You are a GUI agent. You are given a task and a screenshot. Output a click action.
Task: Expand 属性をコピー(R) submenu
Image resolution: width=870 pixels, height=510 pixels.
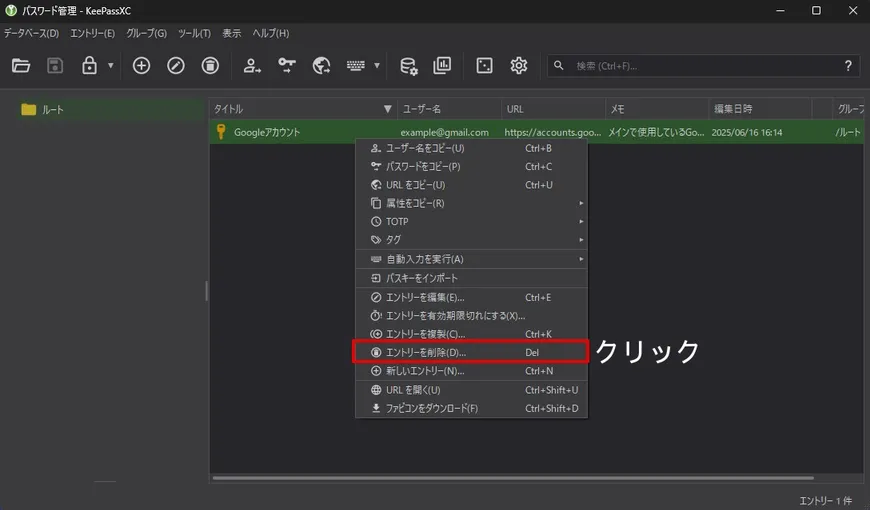pos(471,203)
